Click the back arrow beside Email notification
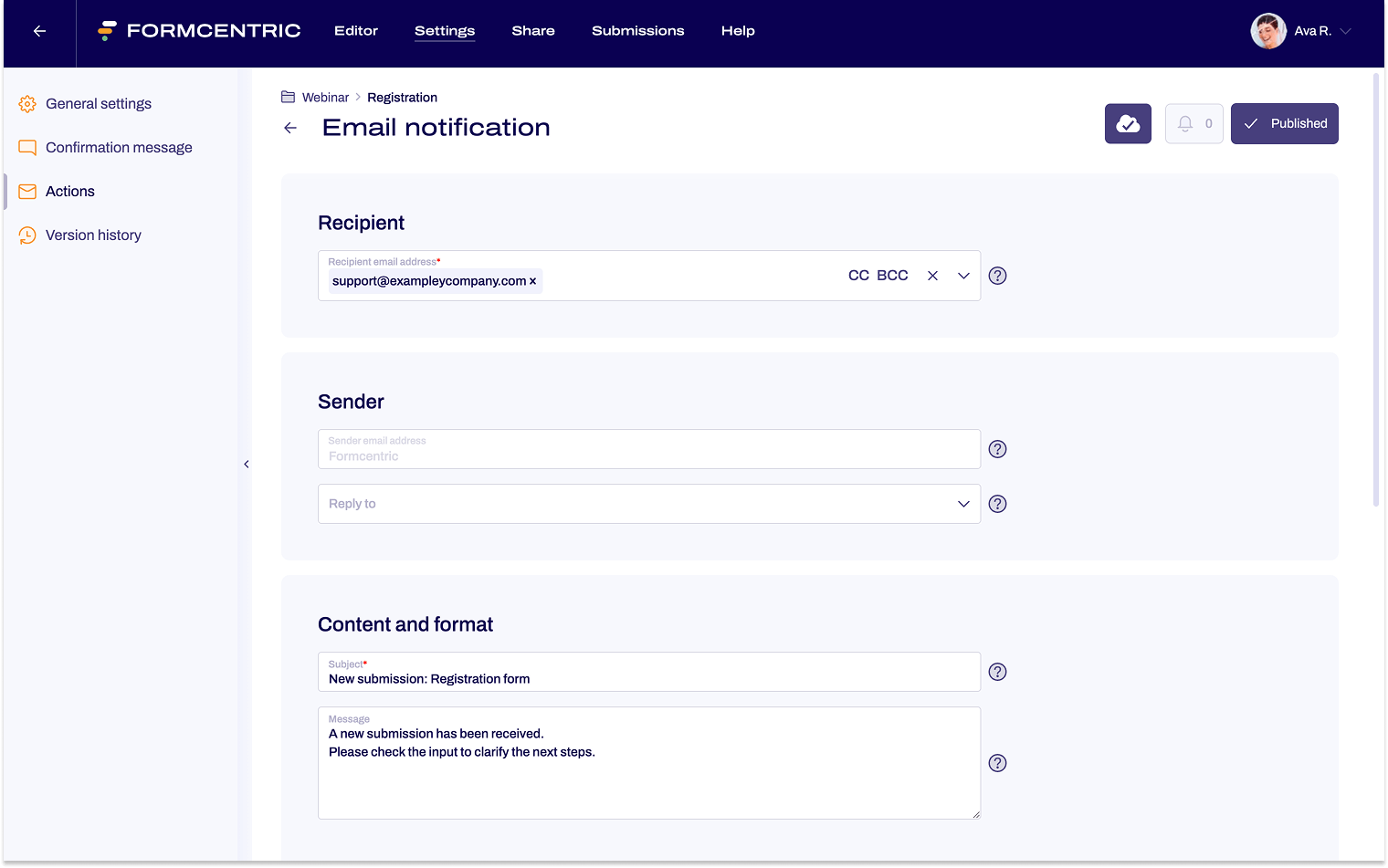 [290, 128]
